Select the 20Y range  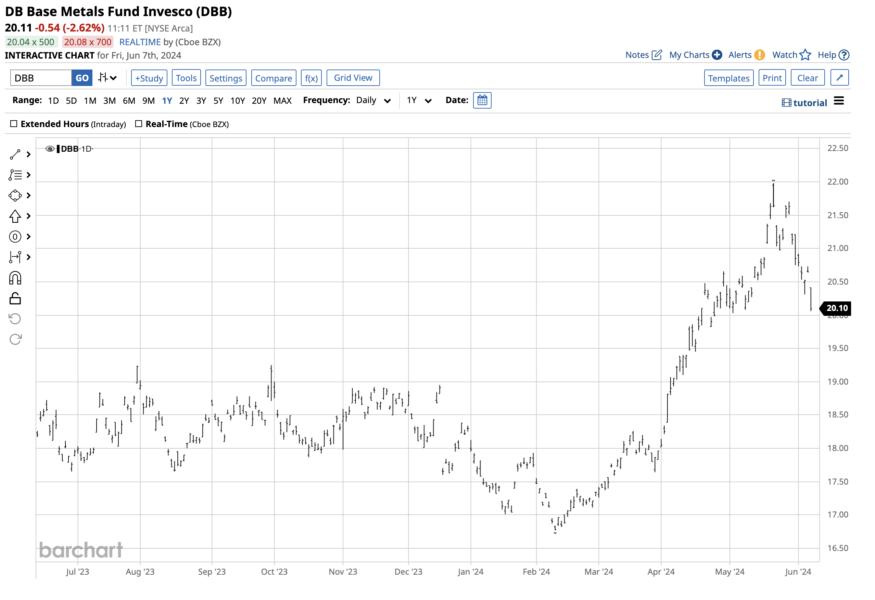[x=259, y=101]
